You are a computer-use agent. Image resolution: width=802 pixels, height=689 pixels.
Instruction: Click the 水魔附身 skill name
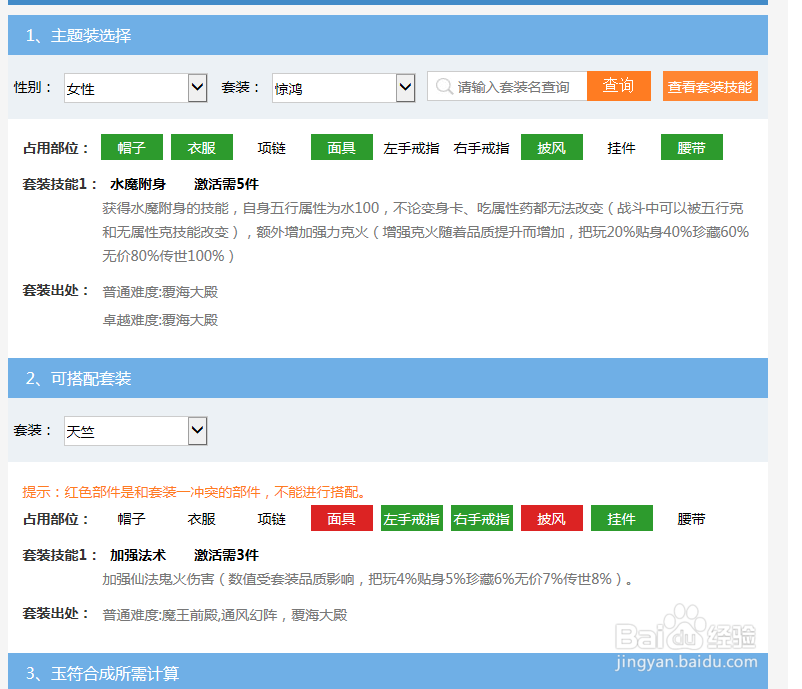pyautogui.click(x=138, y=184)
